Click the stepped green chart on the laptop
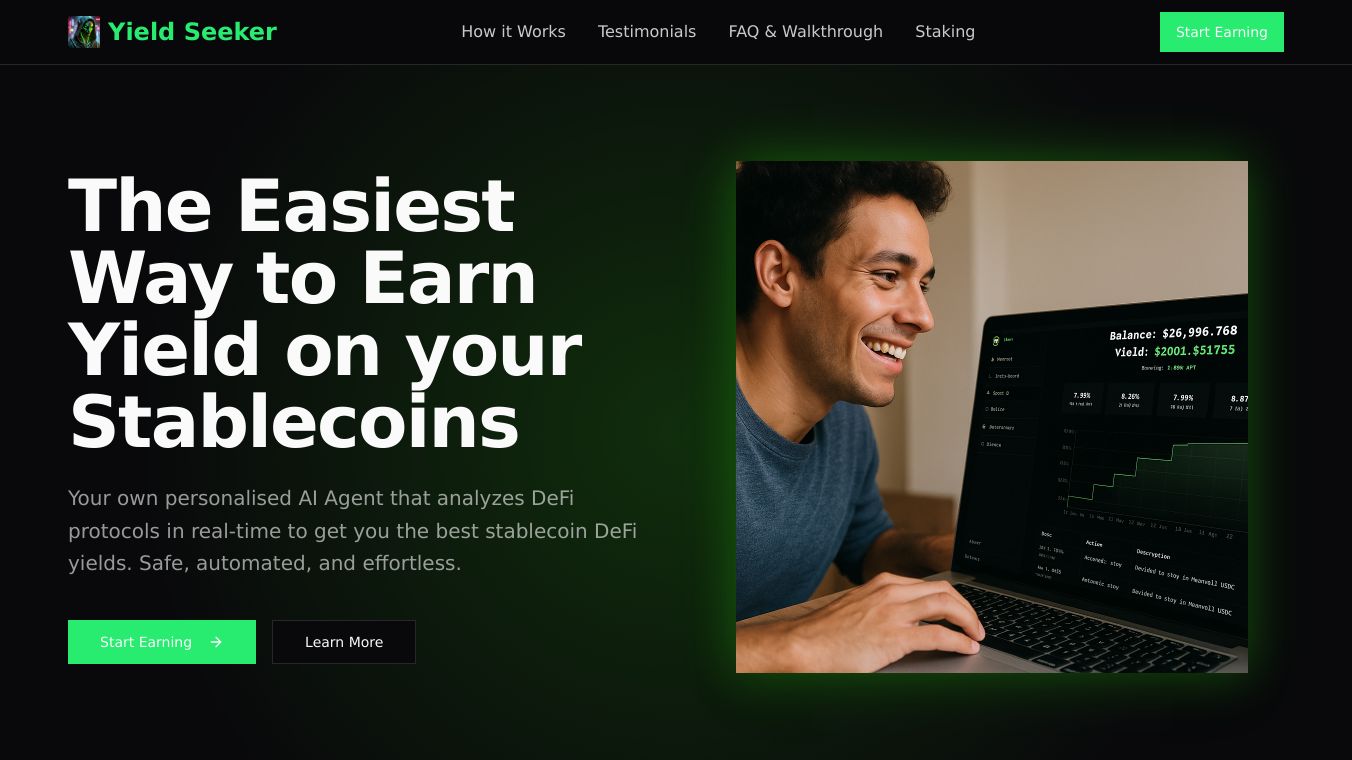 click(1155, 472)
